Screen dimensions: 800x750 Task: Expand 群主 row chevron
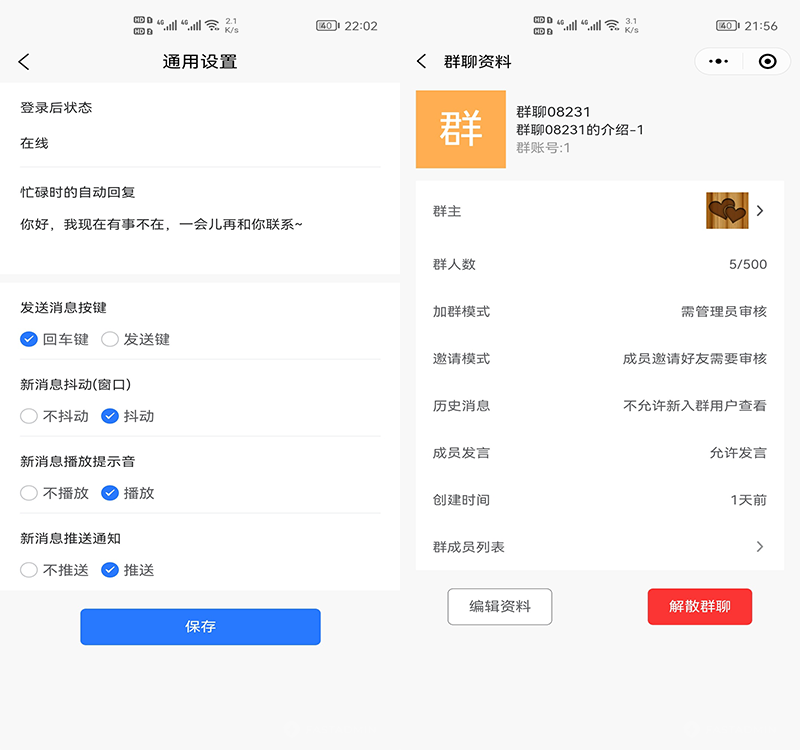point(760,211)
